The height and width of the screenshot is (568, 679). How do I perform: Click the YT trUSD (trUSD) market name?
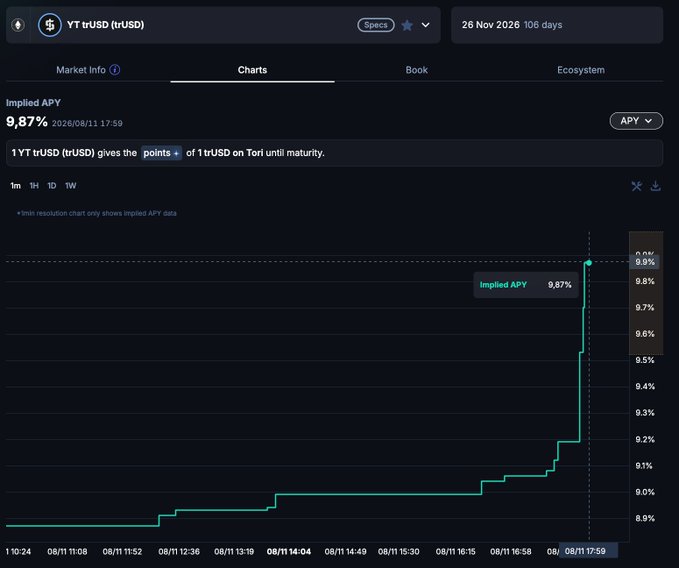[x=105, y=25]
